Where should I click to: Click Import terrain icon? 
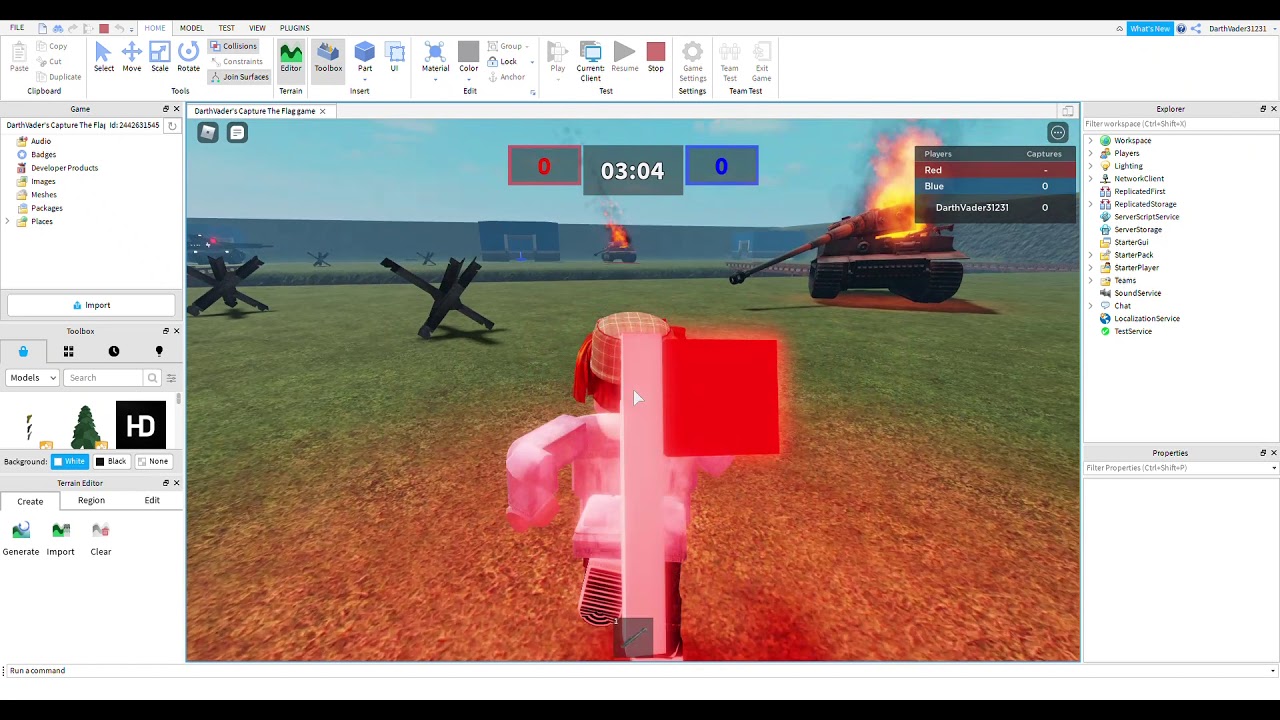pyautogui.click(x=61, y=538)
